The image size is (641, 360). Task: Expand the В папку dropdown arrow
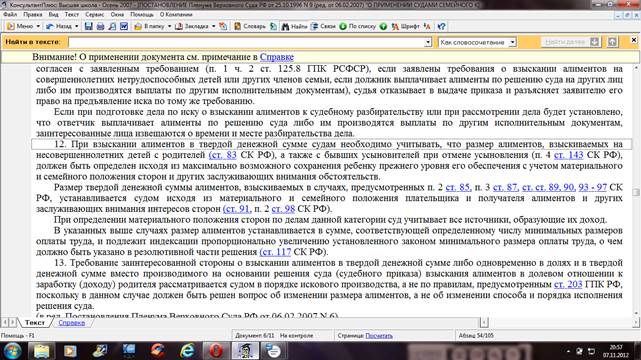tap(169, 26)
